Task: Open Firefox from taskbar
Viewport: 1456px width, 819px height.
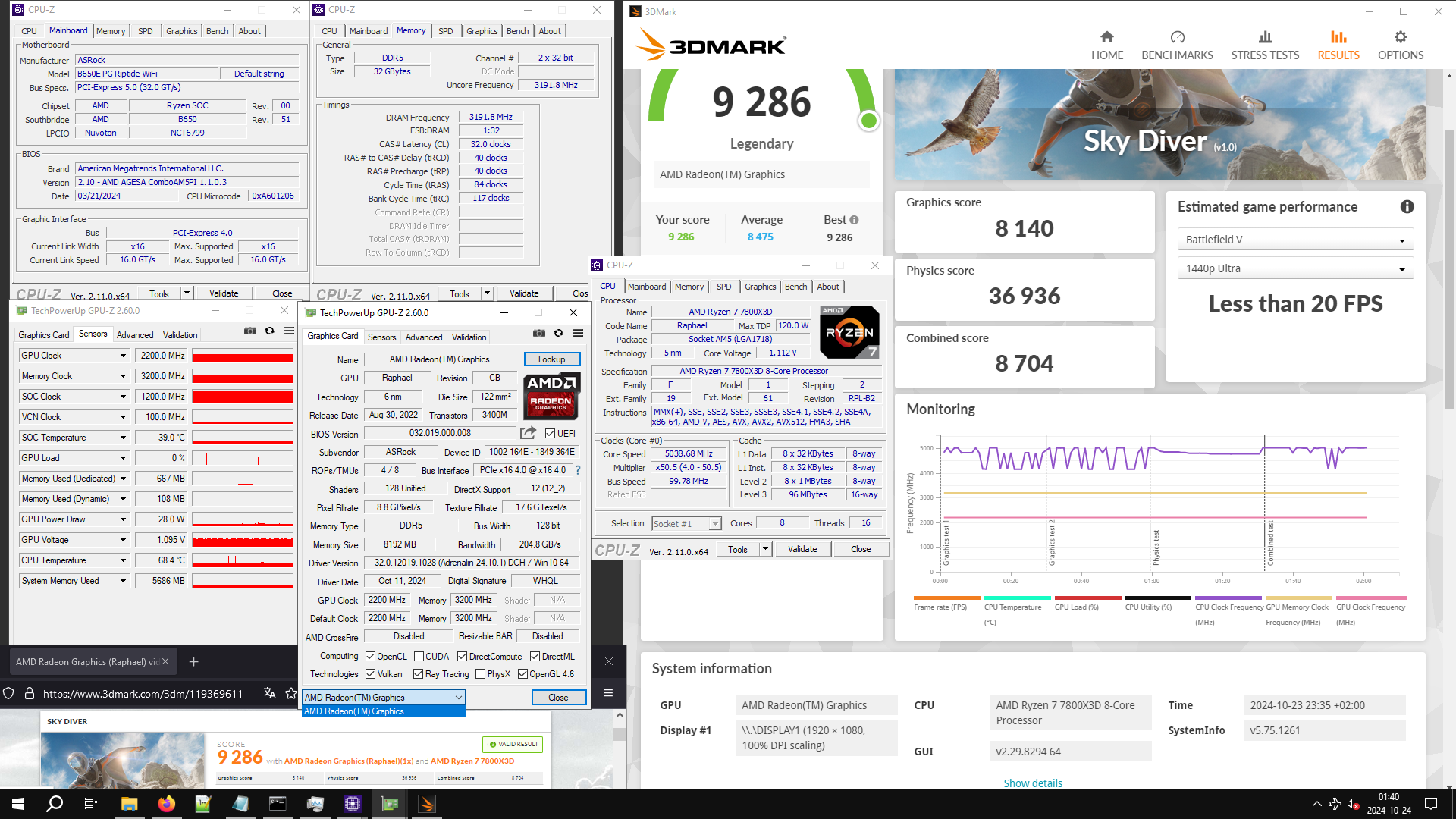Action: coord(166,804)
